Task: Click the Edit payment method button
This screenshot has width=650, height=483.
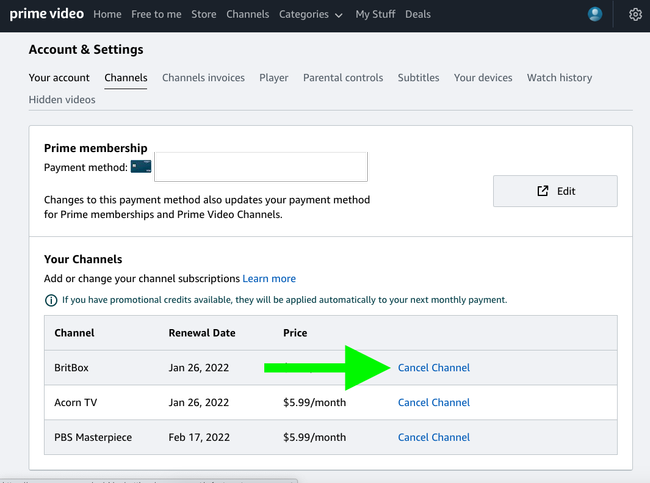Action: [x=555, y=191]
